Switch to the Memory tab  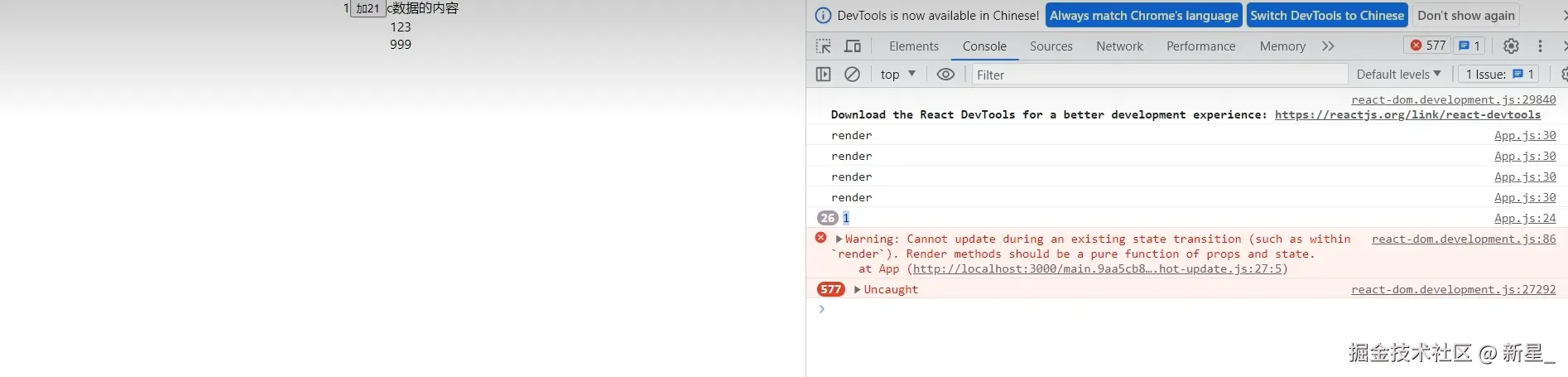(1282, 46)
